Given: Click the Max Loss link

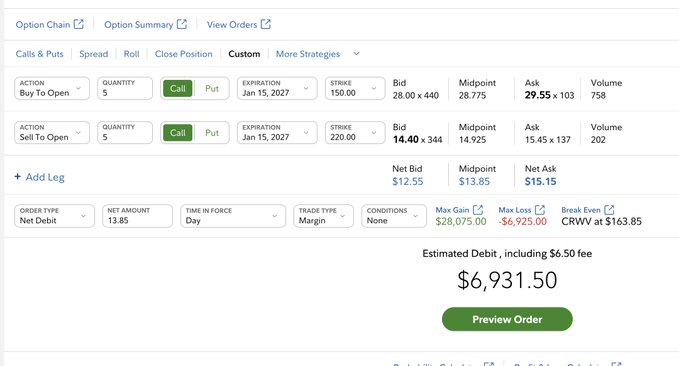Looking at the screenshot, I should tap(514, 210).
